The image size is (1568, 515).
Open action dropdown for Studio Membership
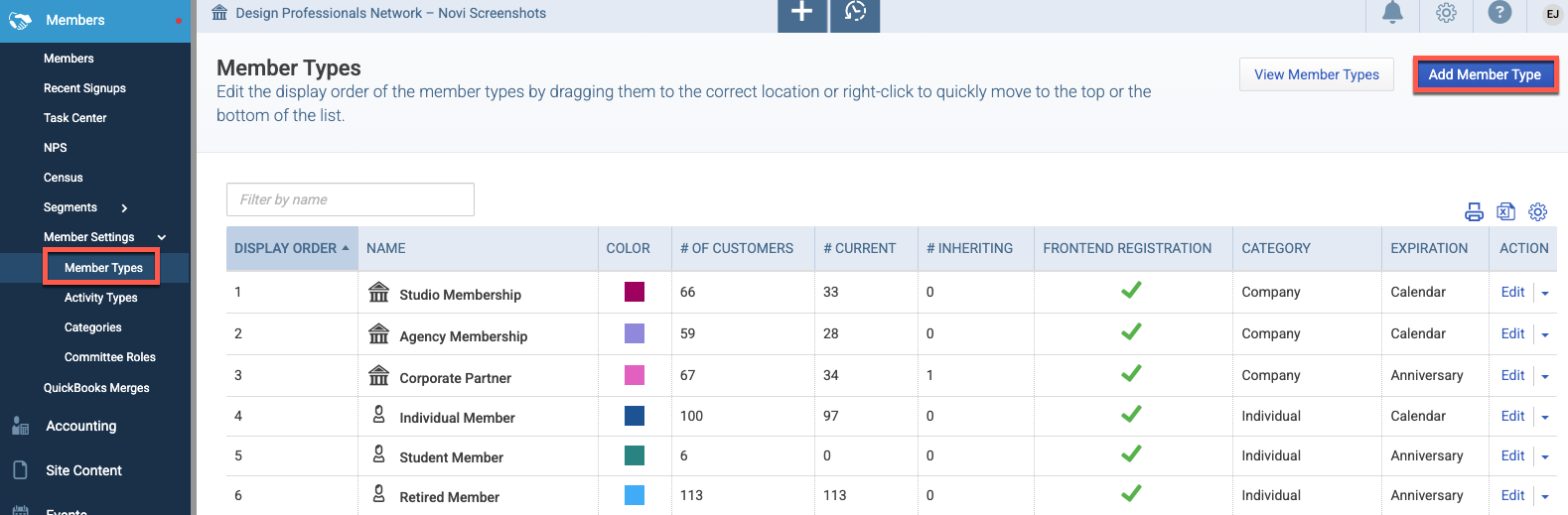coord(1545,294)
